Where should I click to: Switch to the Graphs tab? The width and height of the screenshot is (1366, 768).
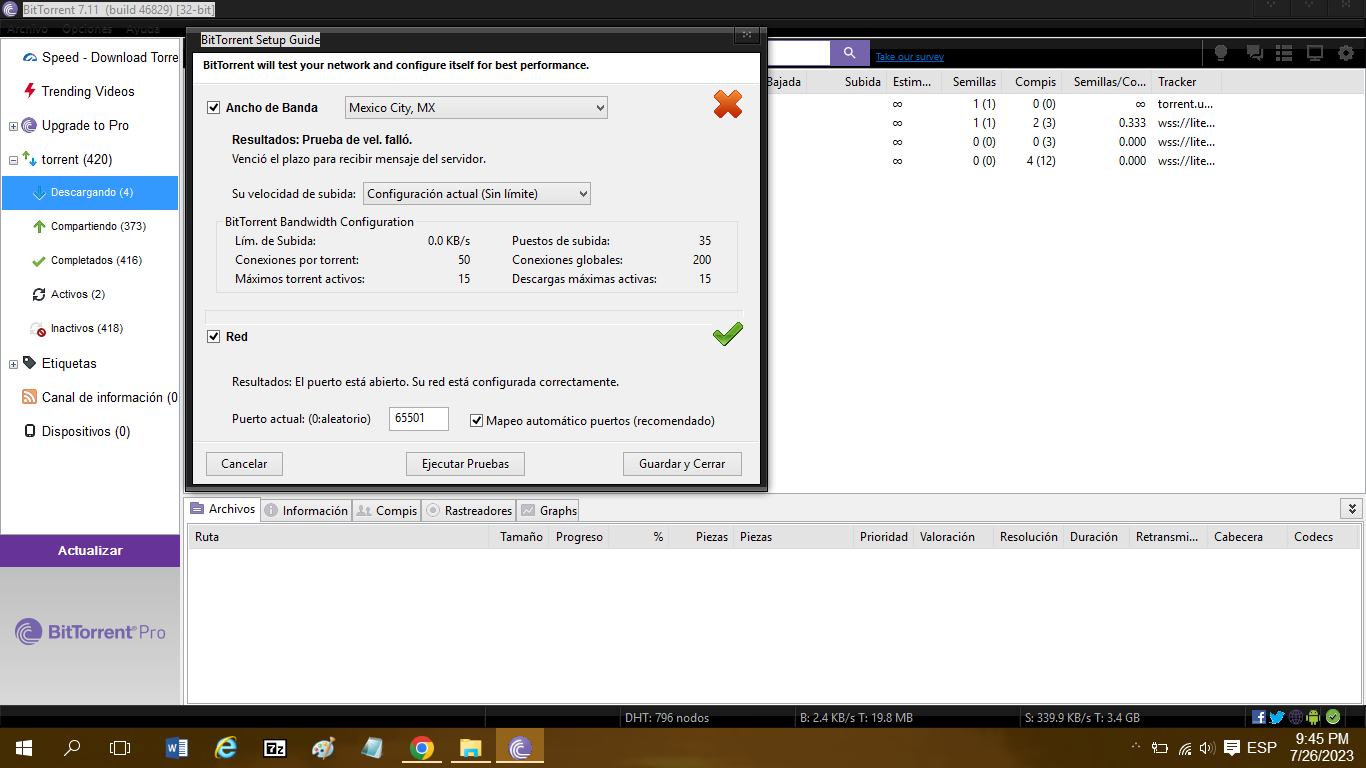click(548, 510)
